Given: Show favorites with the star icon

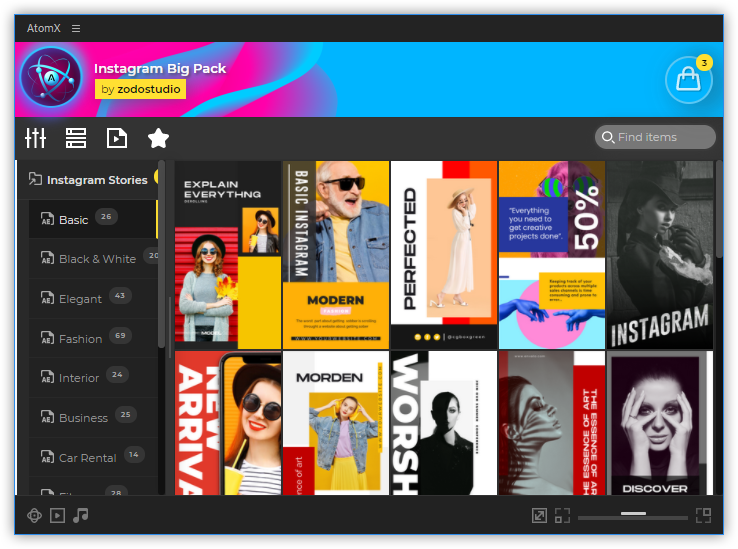Looking at the screenshot, I should [x=158, y=138].
